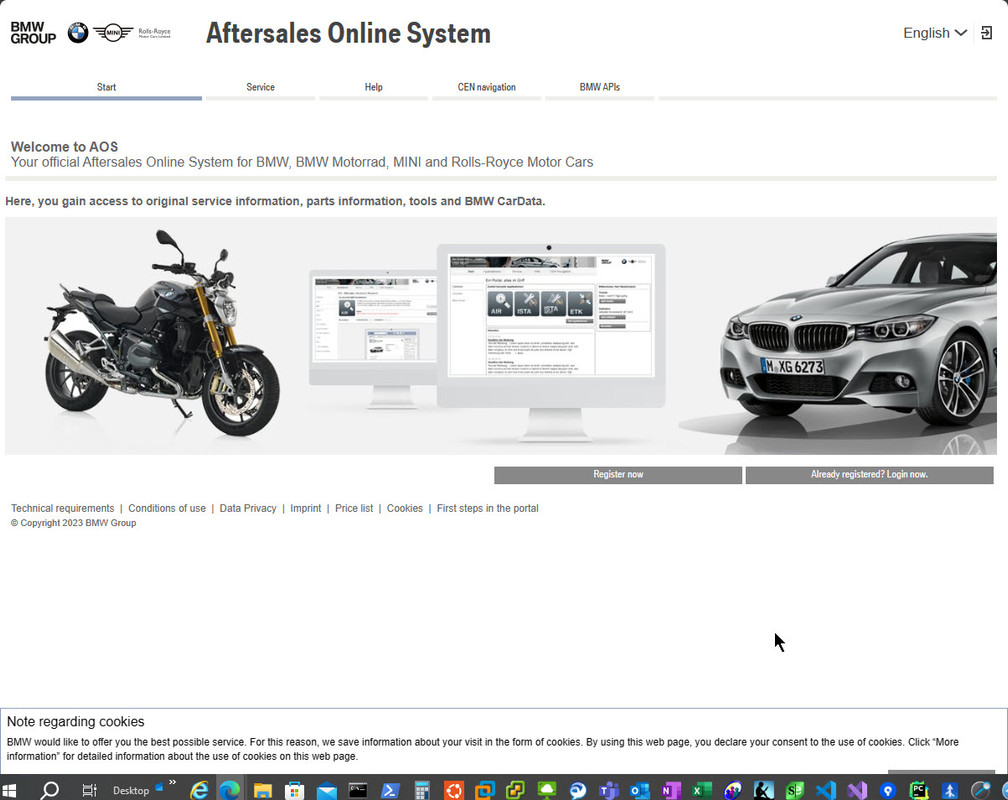Open Ubuntu from taskbar
The image size is (1008, 800).
tap(454, 790)
